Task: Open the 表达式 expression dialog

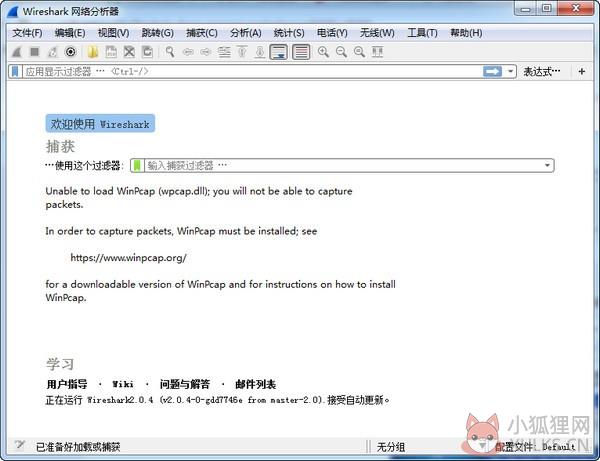Action: pos(541,72)
